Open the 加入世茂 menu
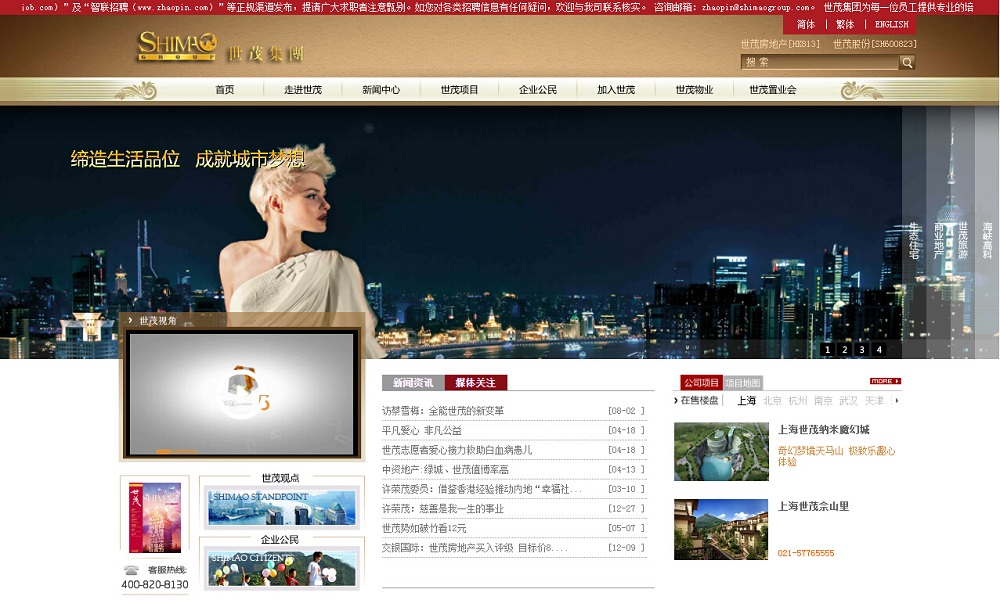 (616, 90)
